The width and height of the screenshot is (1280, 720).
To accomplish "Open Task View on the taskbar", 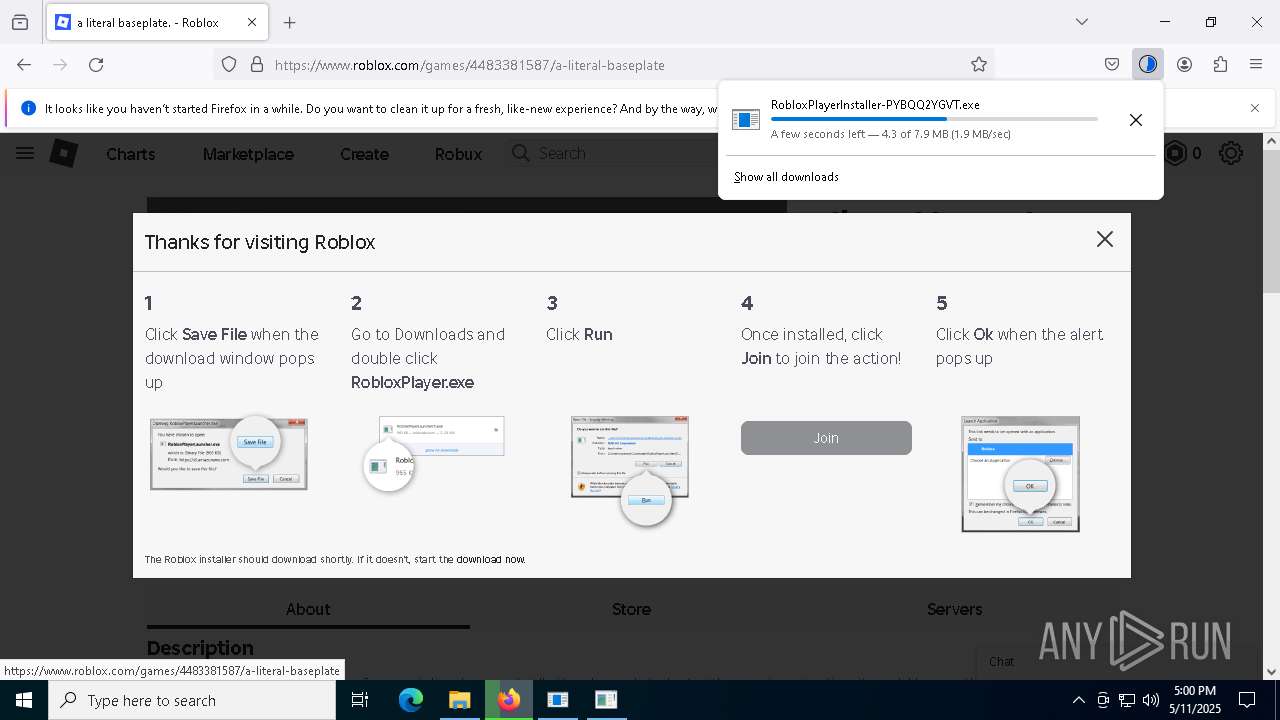I will tap(360, 700).
